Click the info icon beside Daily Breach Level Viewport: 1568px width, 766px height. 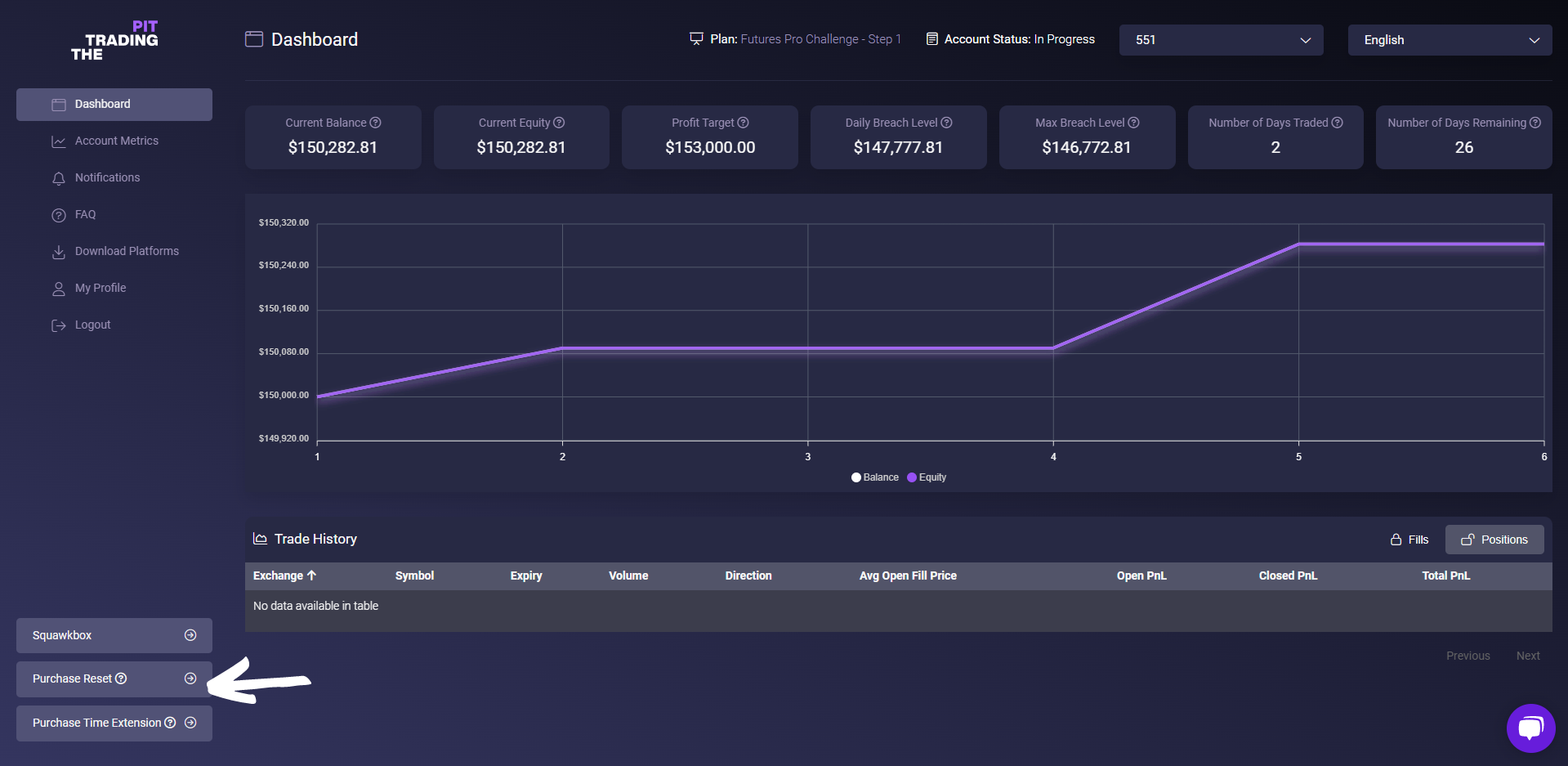click(x=947, y=123)
